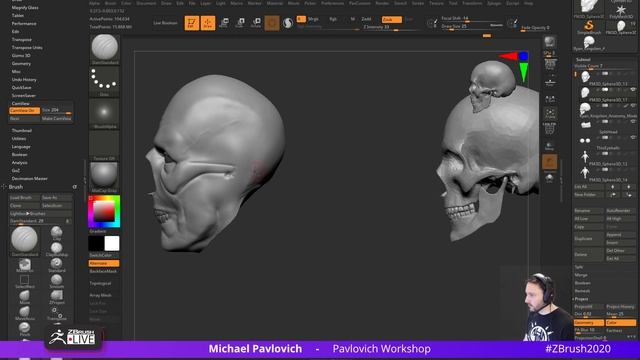Toggle the Gizmo 3D icon
Screen dimensions: 640x360
[272, 23]
